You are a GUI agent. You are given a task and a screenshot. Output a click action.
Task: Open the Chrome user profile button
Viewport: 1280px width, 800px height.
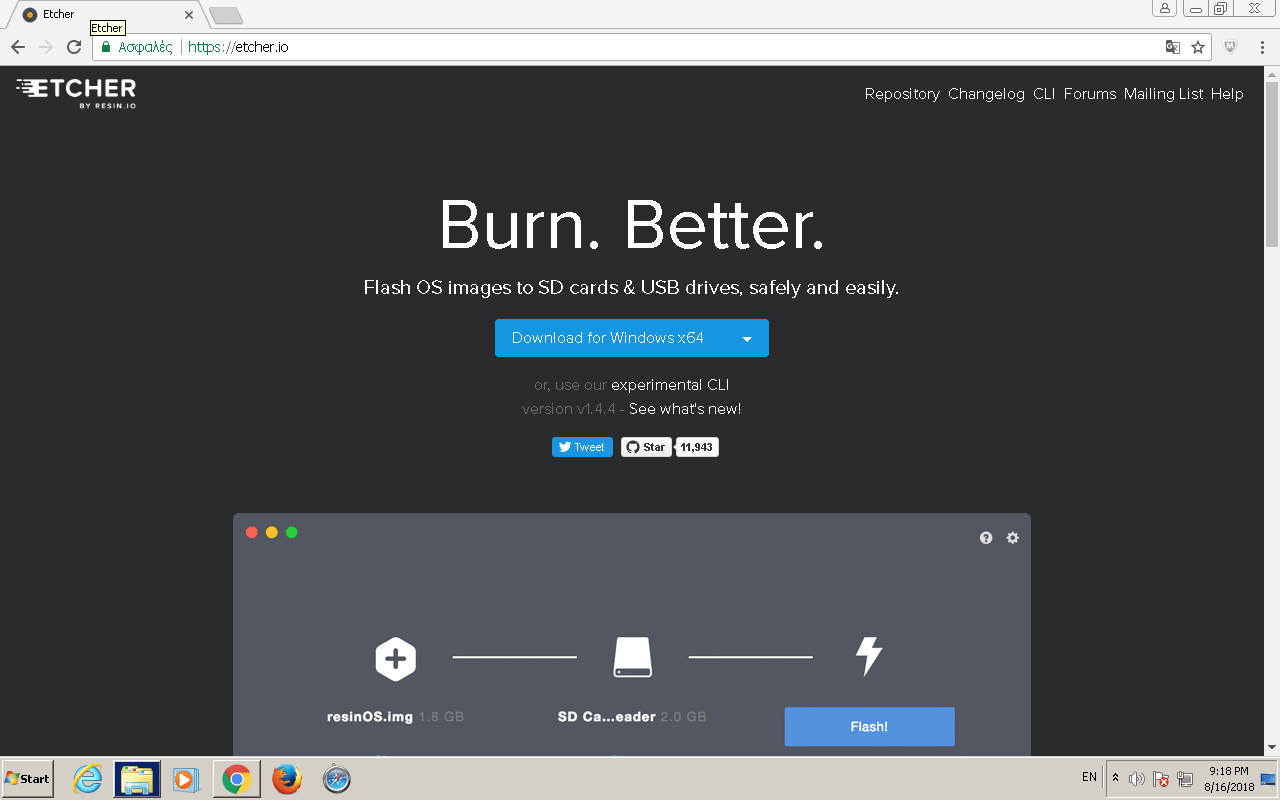pyautogui.click(x=1165, y=8)
